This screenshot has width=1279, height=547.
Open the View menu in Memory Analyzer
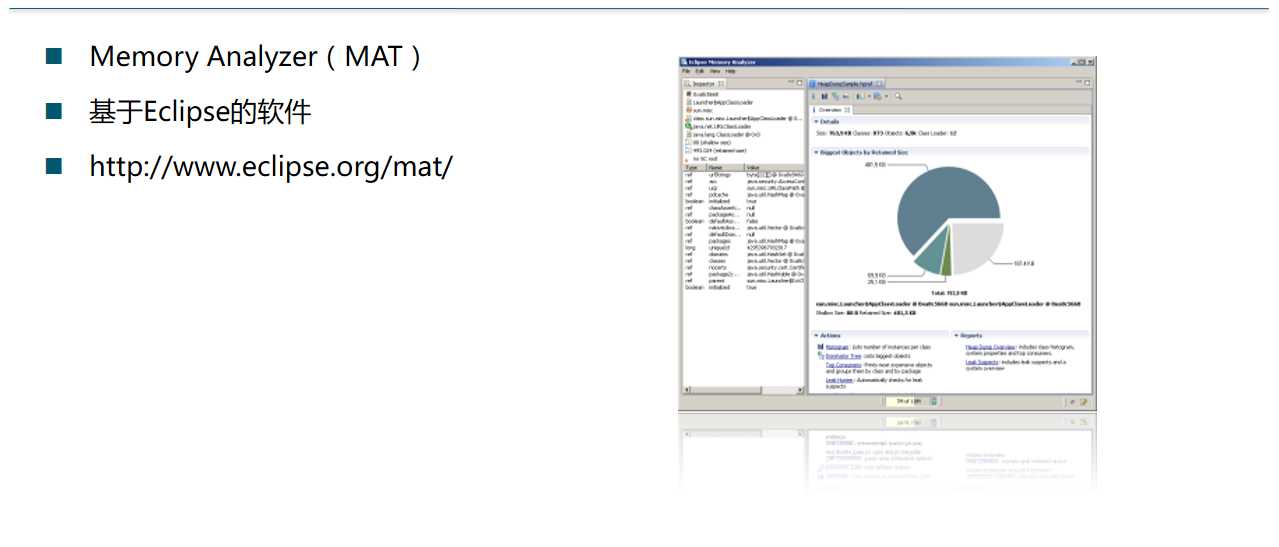715,71
